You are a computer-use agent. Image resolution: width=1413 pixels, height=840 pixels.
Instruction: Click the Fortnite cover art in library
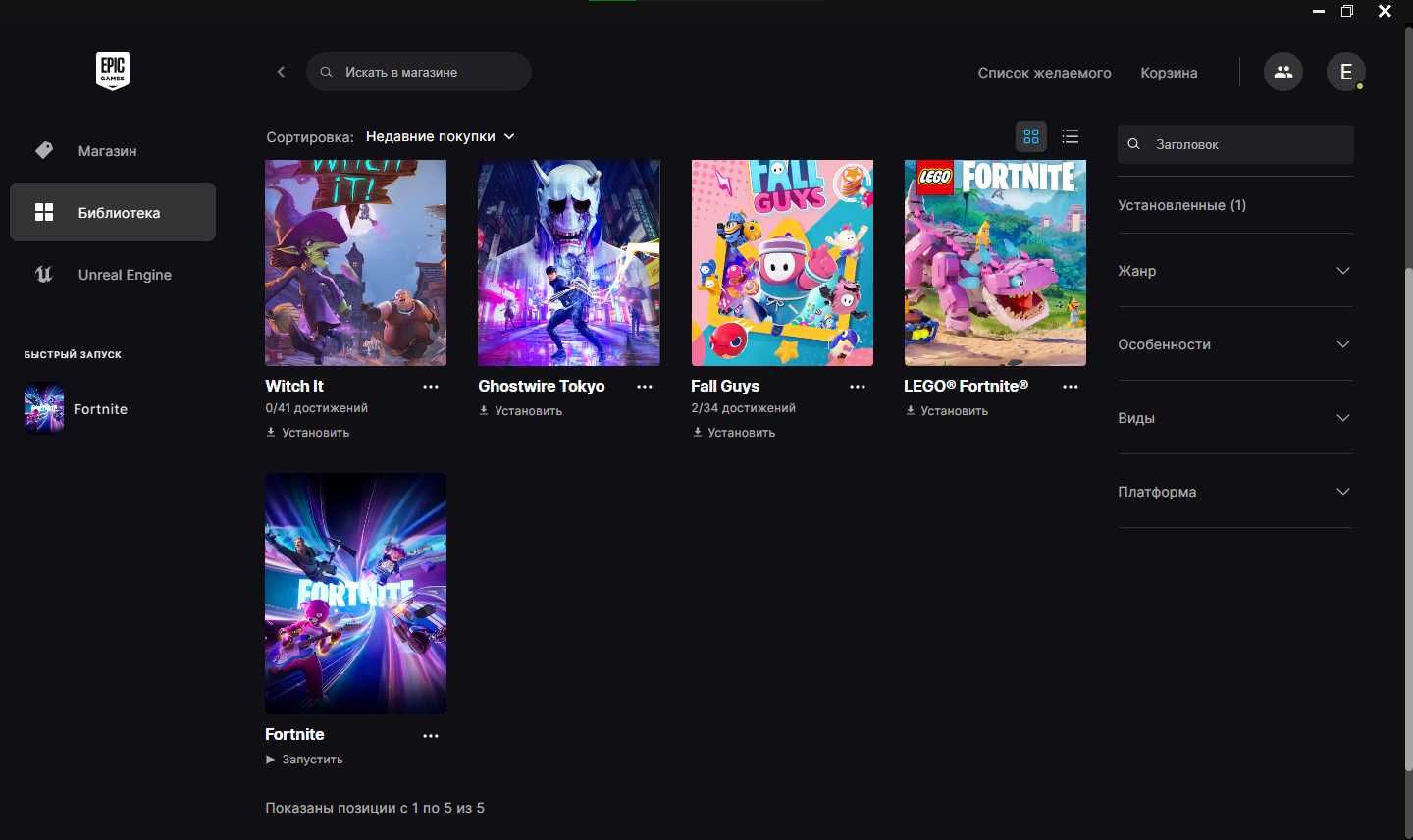(x=355, y=594)
